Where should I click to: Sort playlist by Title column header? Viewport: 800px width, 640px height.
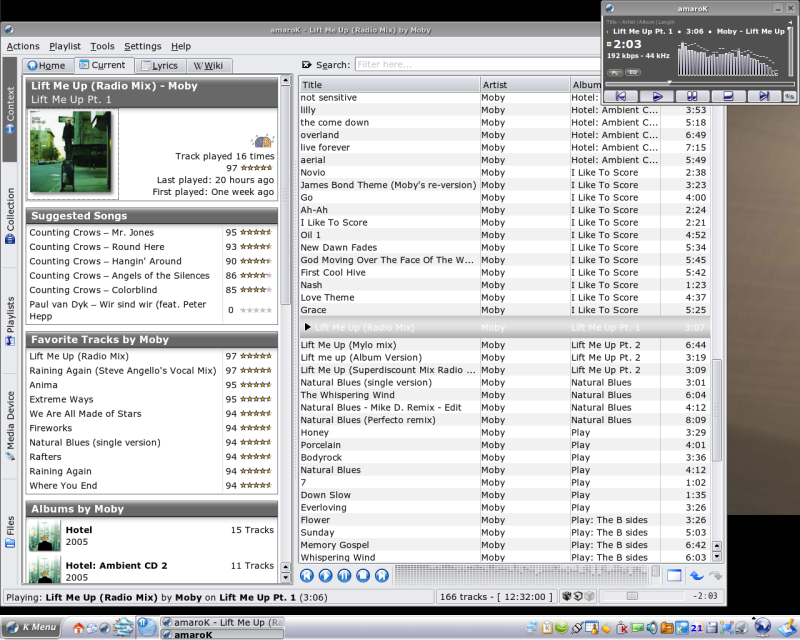(389, 85)
